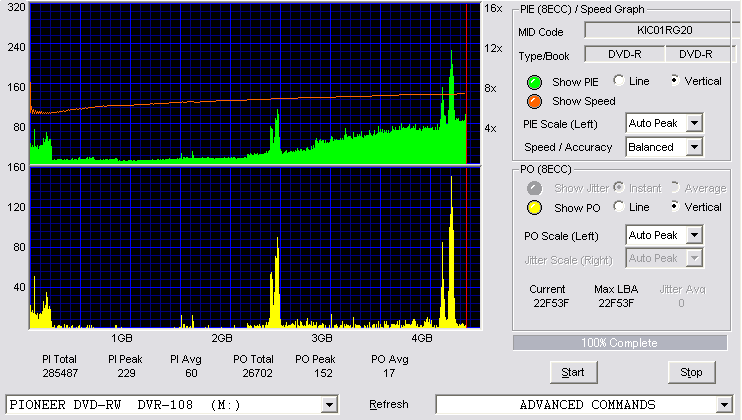Toggle the orange Show Speed indicator
Viewport: 742px width, 420px height.
[534, 101]
